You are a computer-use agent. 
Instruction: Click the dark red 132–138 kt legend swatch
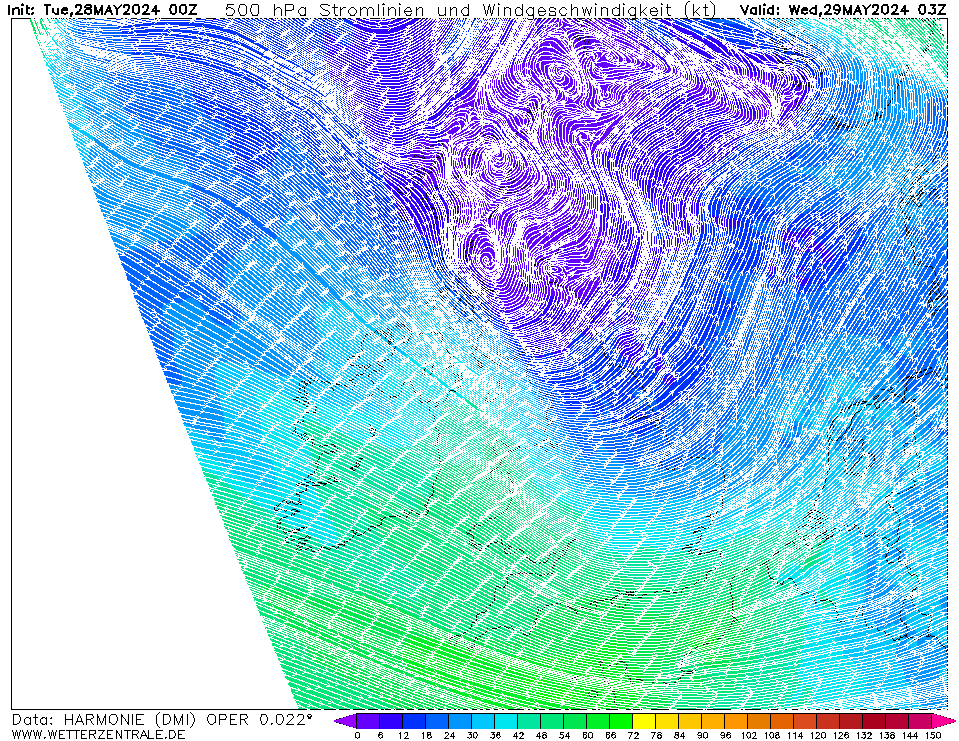pyautogui.click(x=875, y=721)
